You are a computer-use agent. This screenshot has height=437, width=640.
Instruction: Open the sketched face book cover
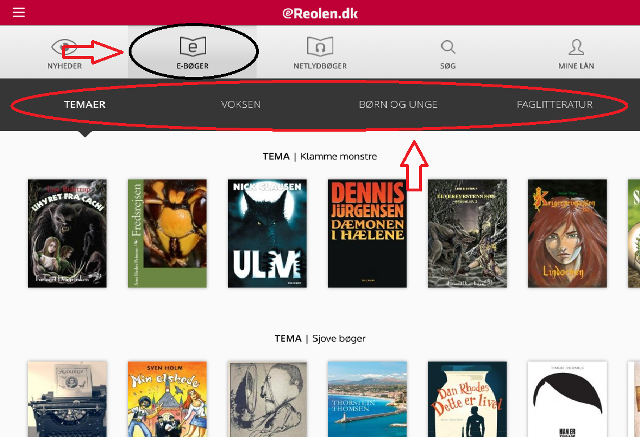coord(267,399)
